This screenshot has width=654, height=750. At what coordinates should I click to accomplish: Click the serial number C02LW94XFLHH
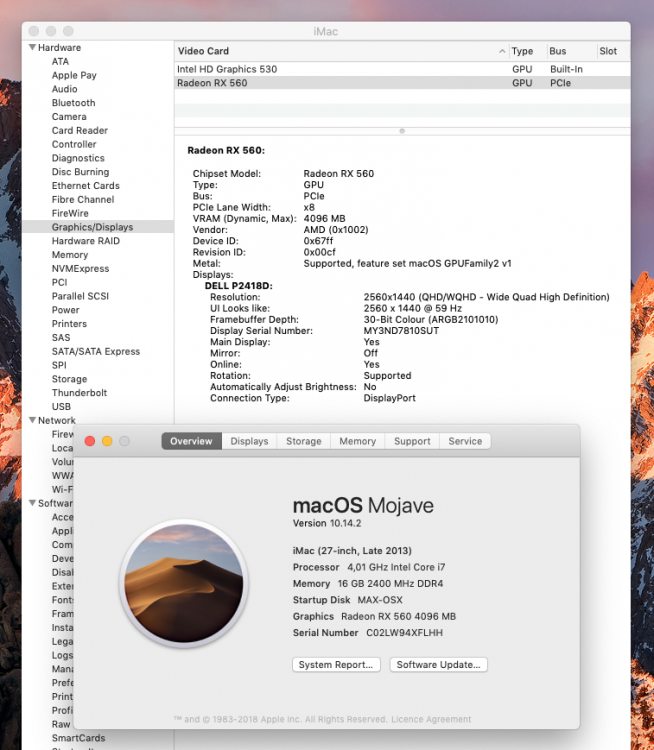point(404,633)
